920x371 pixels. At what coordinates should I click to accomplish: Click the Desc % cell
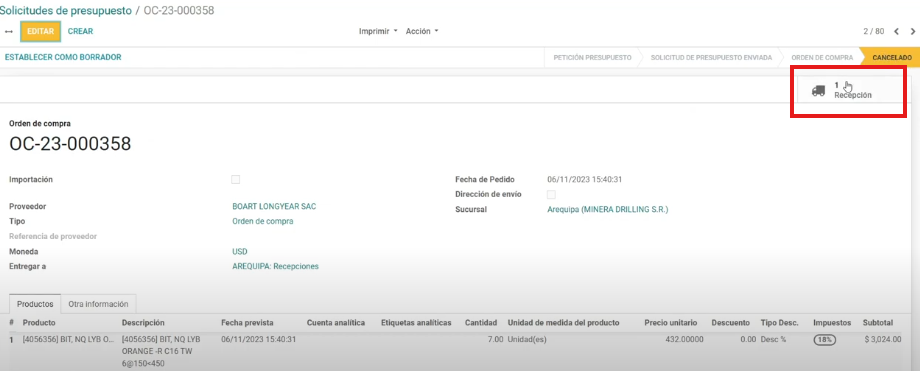[773, 339]
